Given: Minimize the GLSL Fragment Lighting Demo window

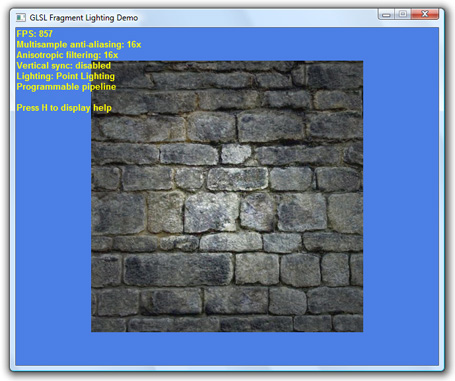Looking at the screenshot, I should tap(386, 15).
